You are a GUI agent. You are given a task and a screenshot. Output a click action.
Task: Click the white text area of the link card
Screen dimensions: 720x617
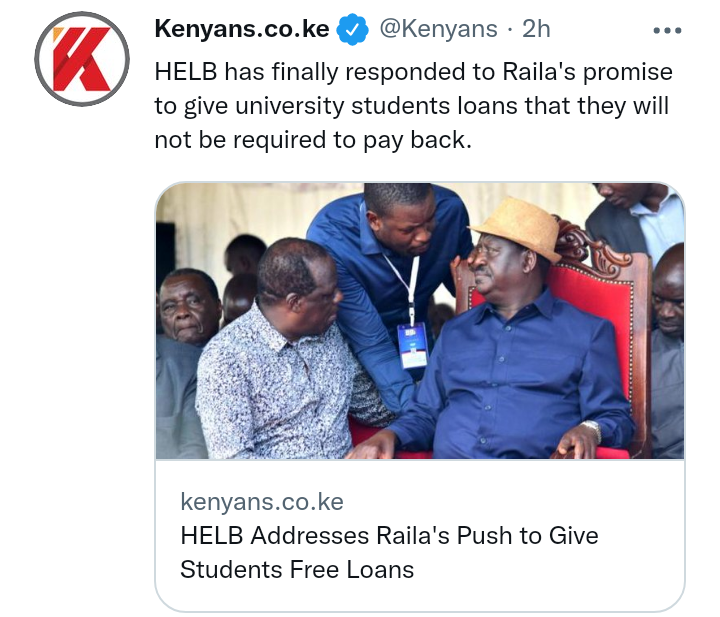420,535
